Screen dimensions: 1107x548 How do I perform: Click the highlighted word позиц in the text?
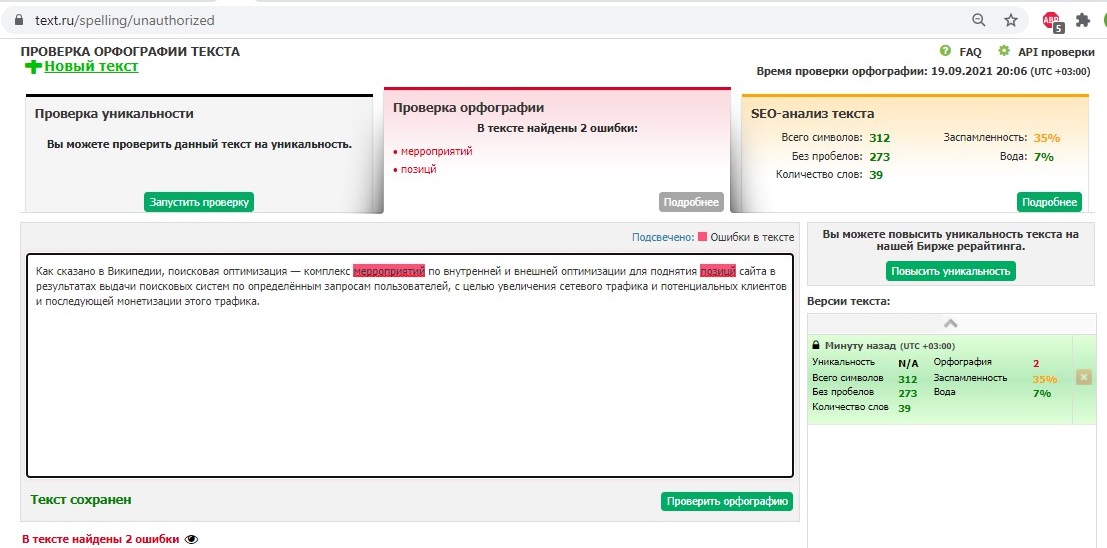pos(717,270)
